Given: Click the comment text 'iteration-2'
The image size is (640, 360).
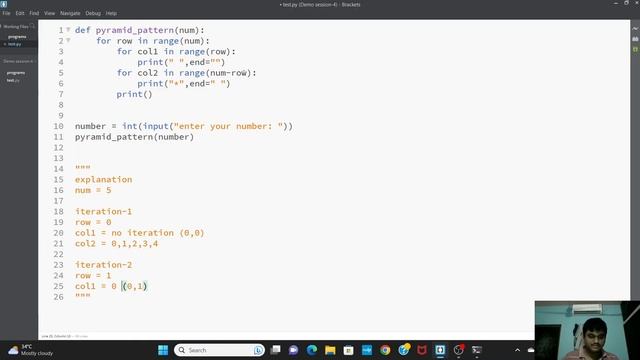Looking at the screenshot, I should click(x=103, y=265).
